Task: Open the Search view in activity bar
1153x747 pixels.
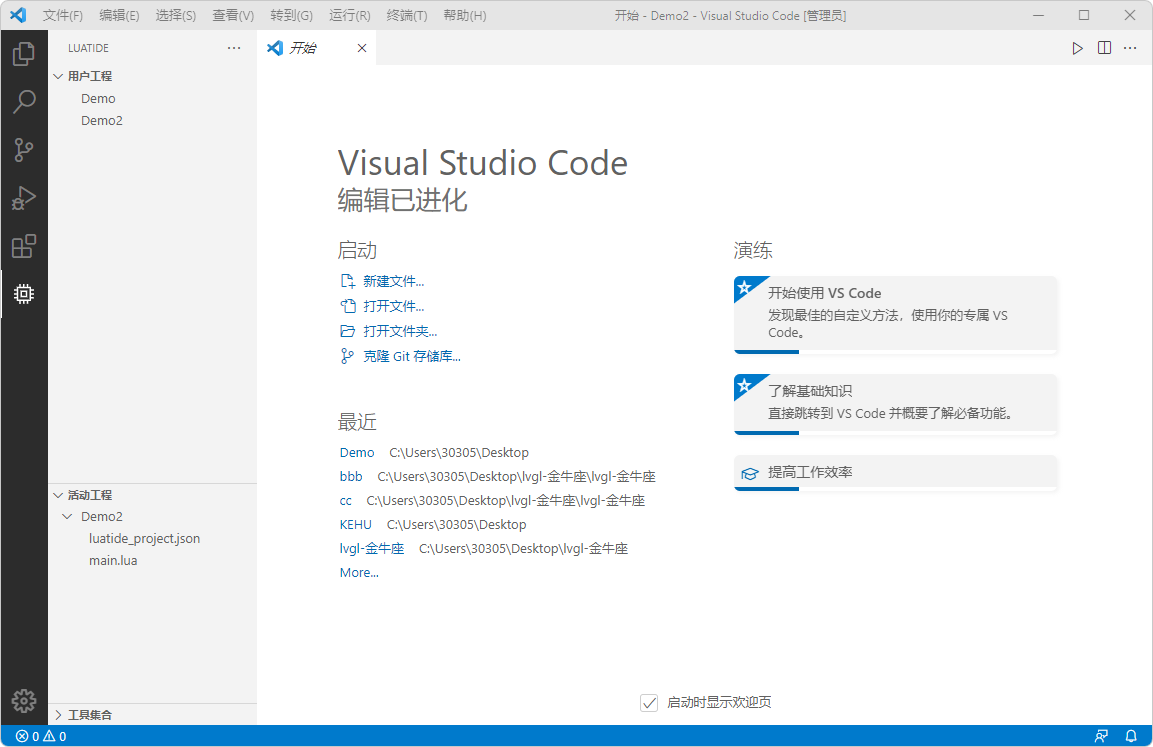Action: click(24, 101)
